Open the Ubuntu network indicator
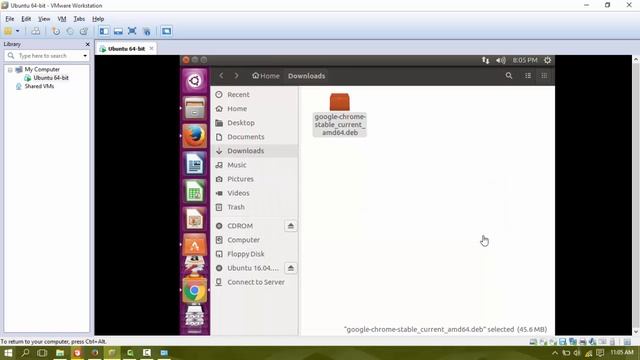Image resolution: width=640 pixels, height=360 pixels. click(485, 60)
